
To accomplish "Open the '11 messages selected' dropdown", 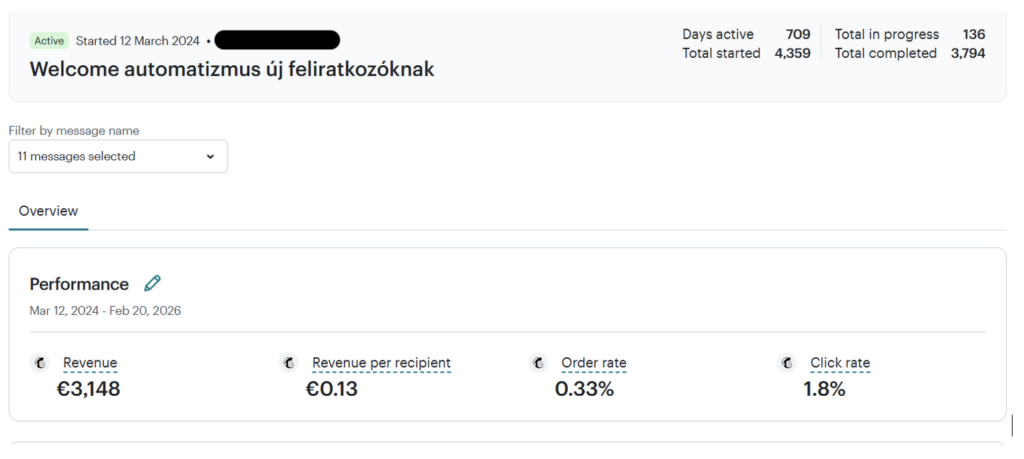I will pos(118,156).
